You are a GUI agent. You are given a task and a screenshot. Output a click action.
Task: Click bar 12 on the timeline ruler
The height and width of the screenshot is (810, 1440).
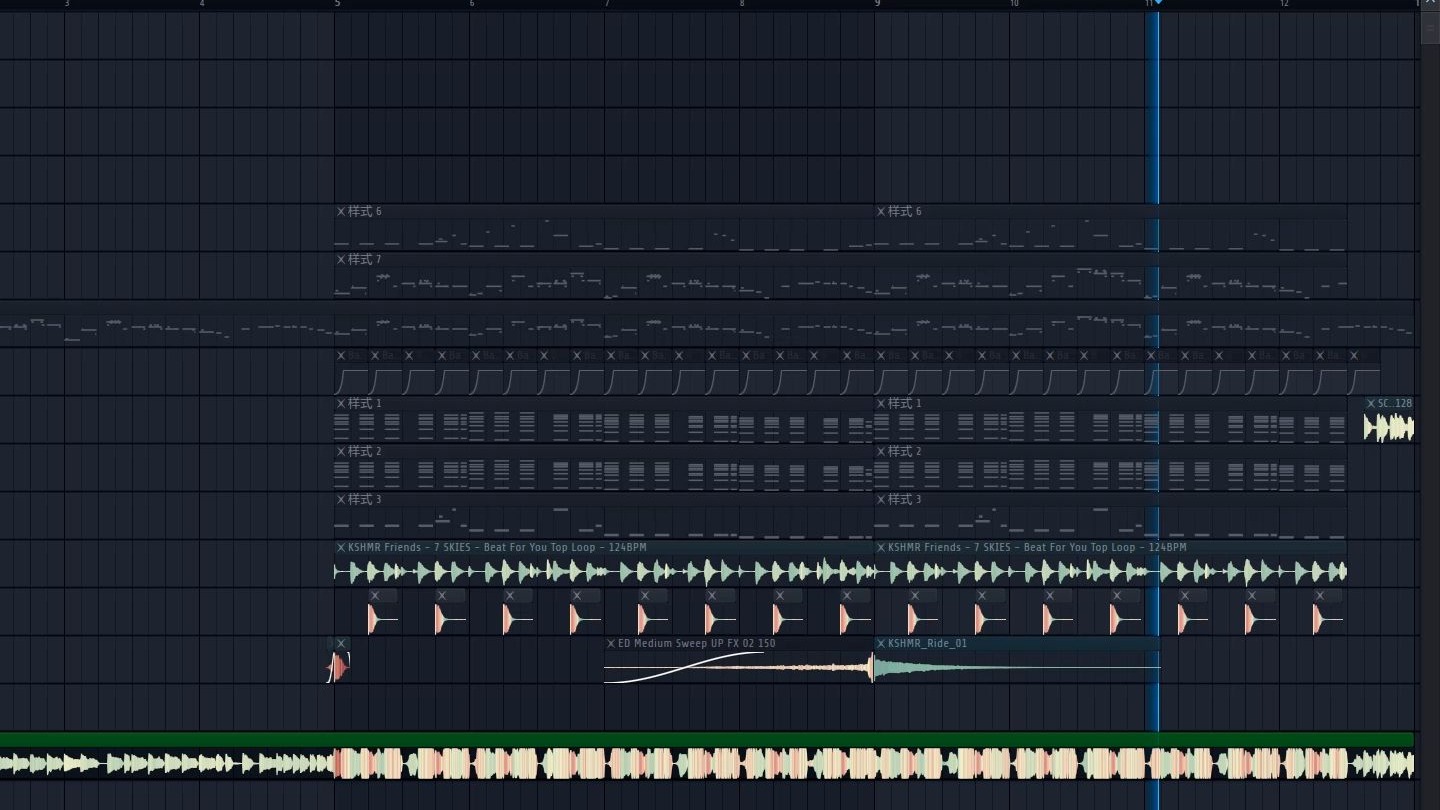pos(1284,4)
